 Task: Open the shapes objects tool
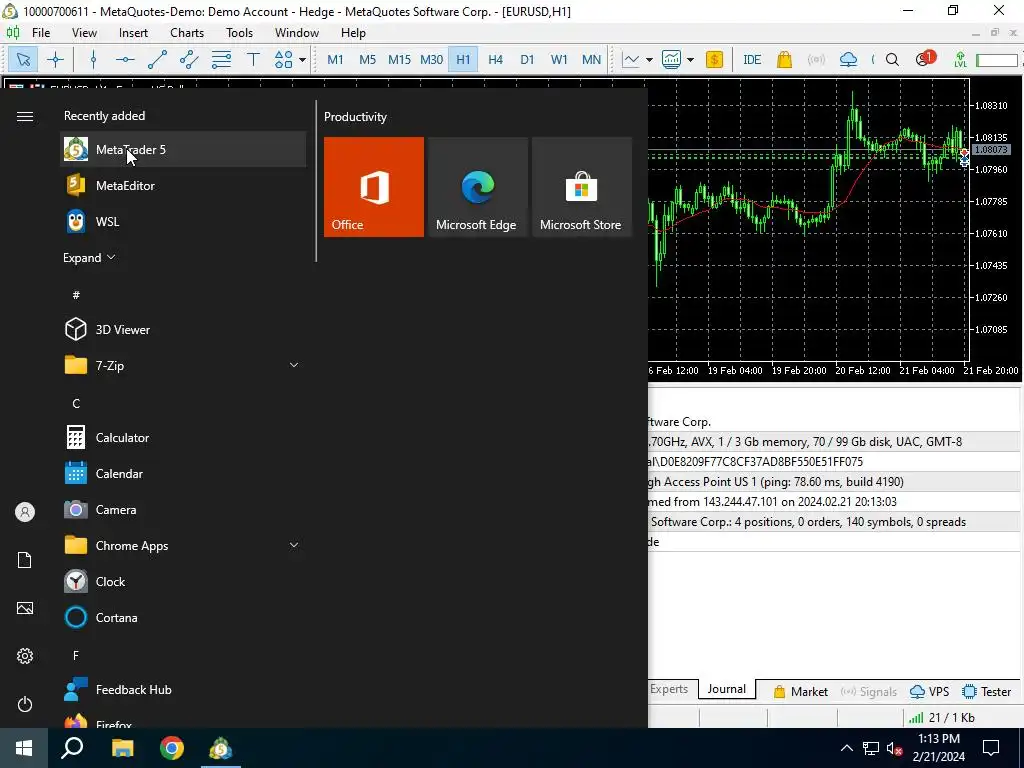coord(283,59)
